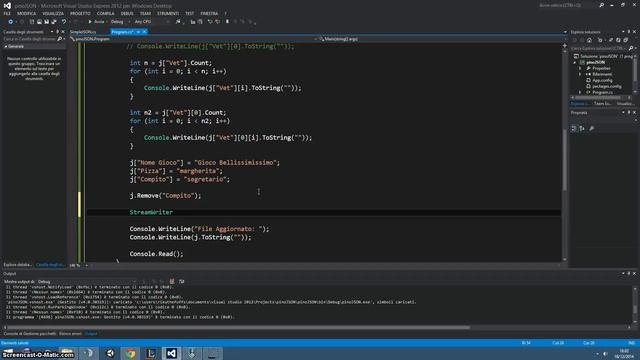Click the Open File icon in toolbar
Image resolution: width=640 pixels, height=360 pixels.
point(39,22)
